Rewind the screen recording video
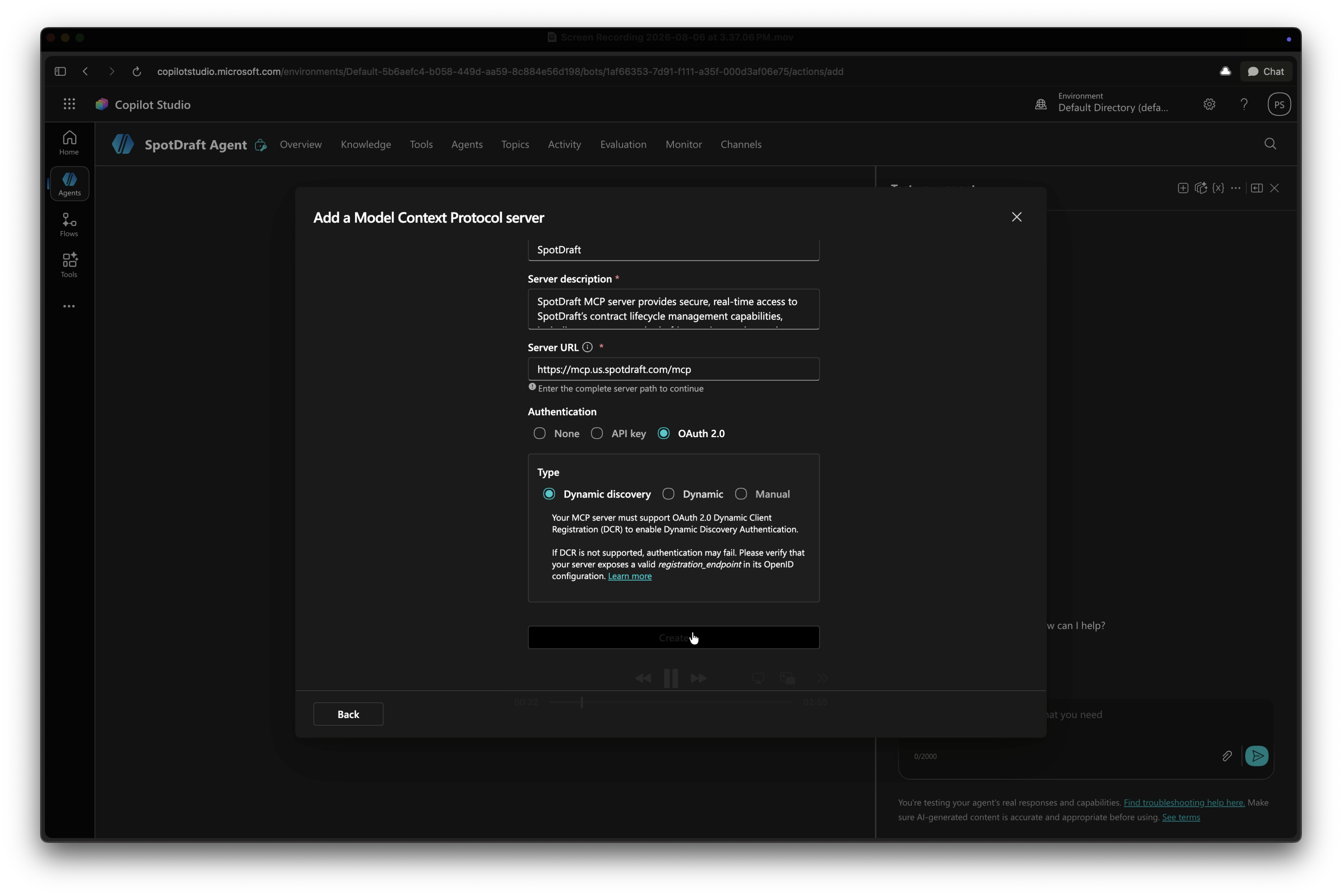The image size is (1342, 896). tap(643, 678)
